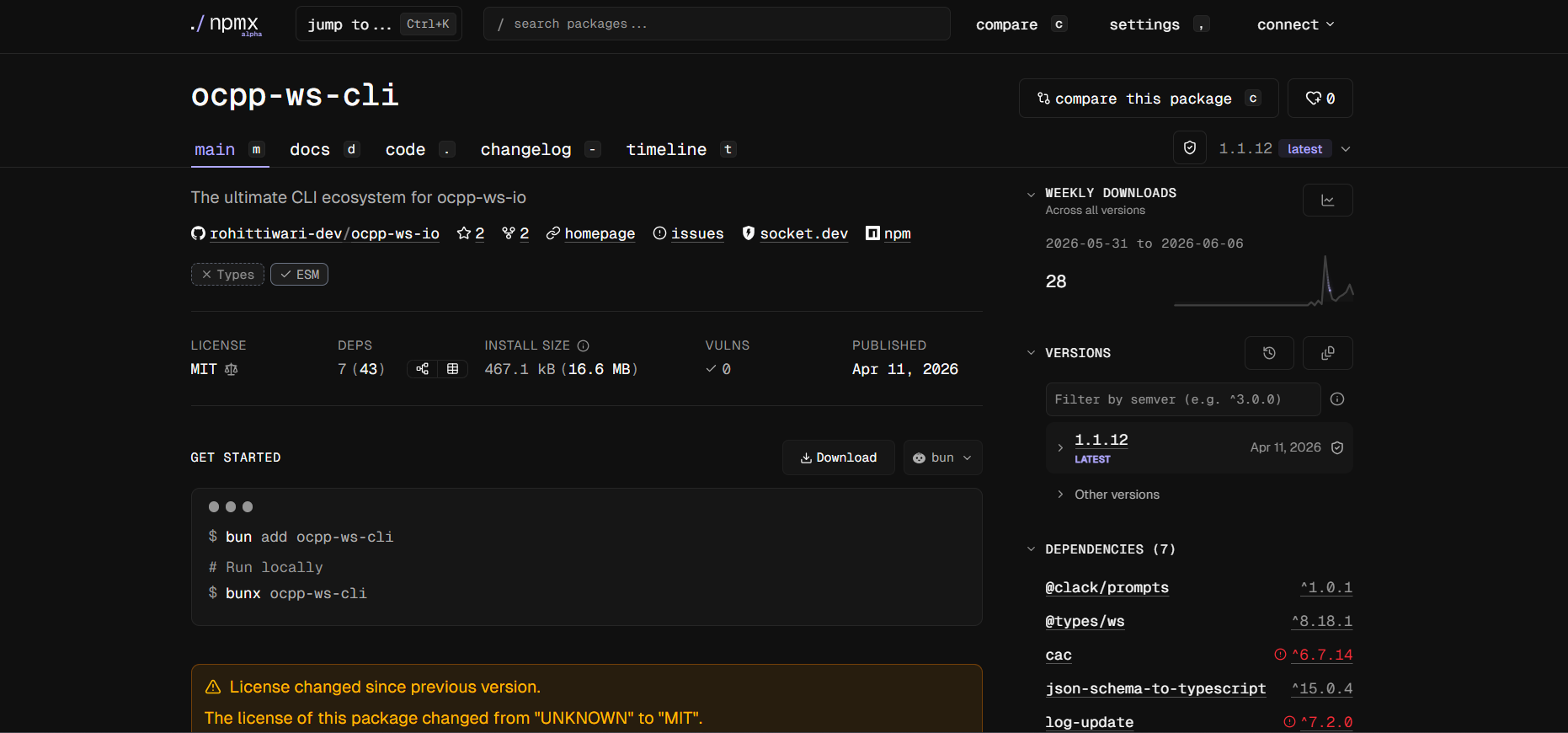
Task: Click the version history clock icon
Action: [x=1269, y=353]
